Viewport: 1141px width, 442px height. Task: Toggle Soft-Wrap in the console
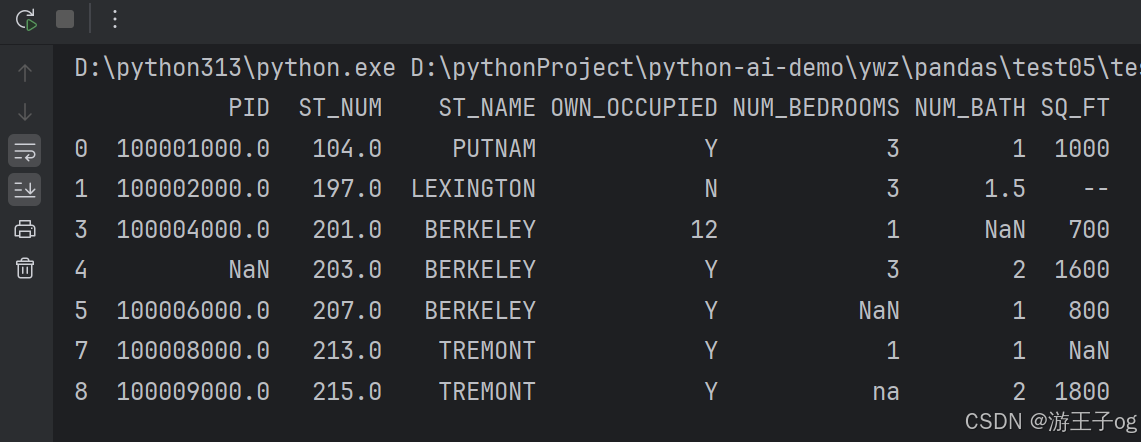(x=25, y=151)
